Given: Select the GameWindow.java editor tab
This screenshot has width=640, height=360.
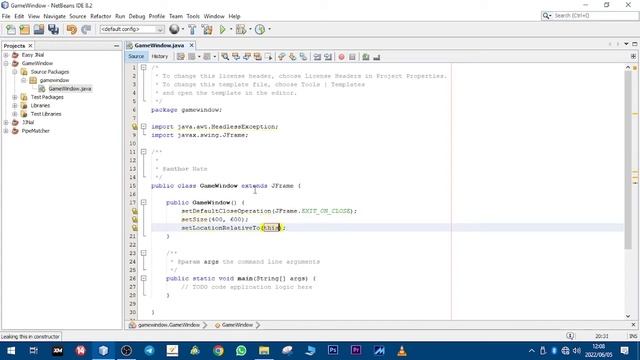Looking at the screenshot, I should click(x=159, y=45).
